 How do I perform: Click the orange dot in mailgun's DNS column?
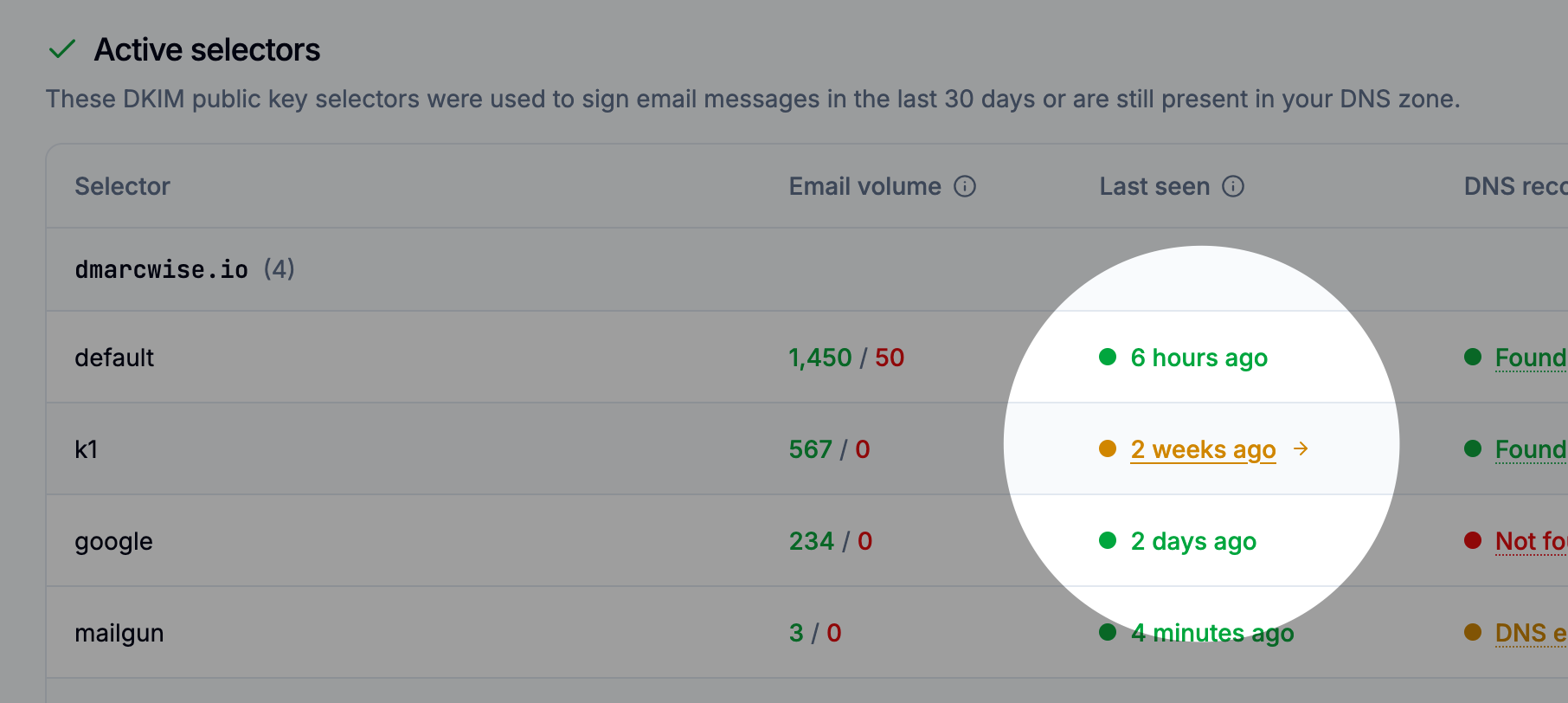tap(1473, 632)
